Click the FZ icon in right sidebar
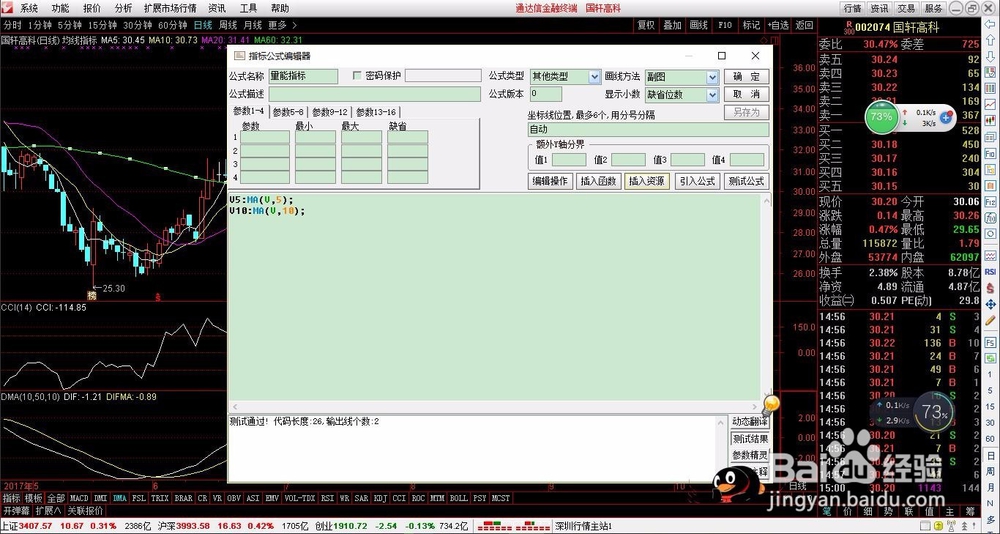The width and height of the screenshot is (1000, 534). pyautogui.click(x=990, y=202)
